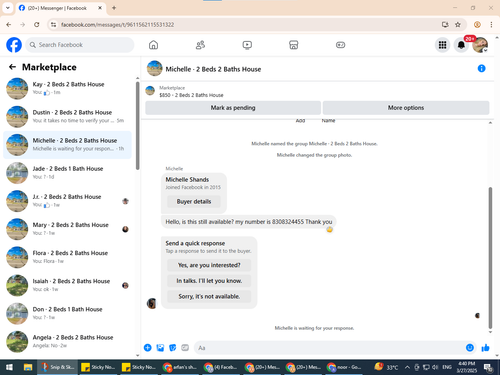Bookmark this page with star icon
This screenshot has width=500, height=375.
pos(458,24)
